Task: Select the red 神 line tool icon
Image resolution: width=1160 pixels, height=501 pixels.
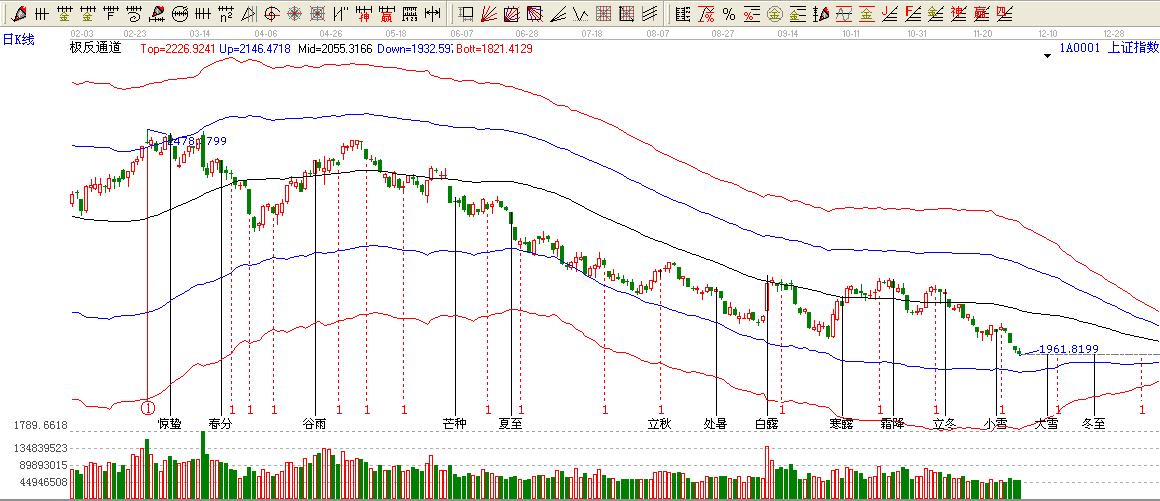Action: point(364,14)
